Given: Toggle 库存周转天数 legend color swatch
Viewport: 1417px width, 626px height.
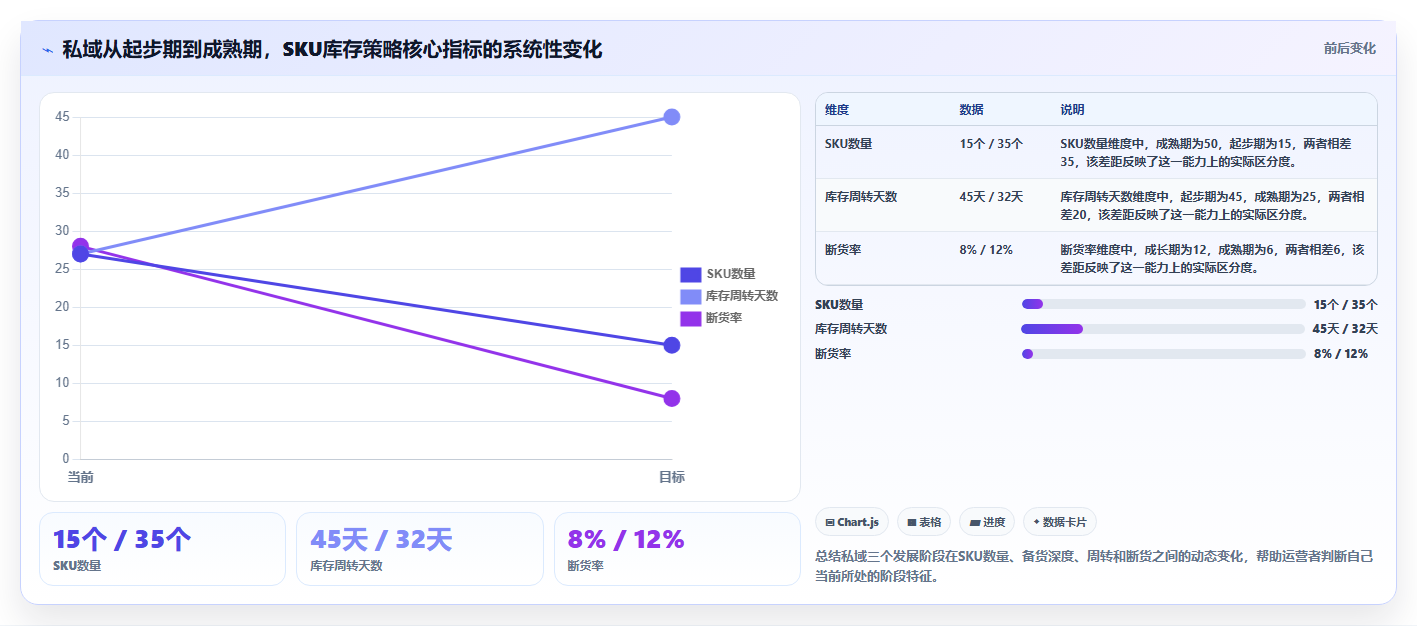Looking at the screenshot, I should [x=691, y=296].
